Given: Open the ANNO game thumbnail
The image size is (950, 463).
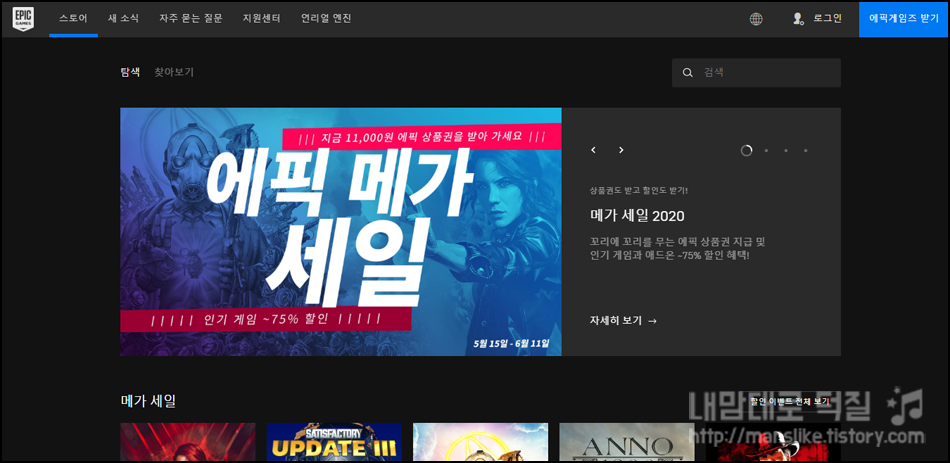Looking at the screenshot, I should [627, 442].
